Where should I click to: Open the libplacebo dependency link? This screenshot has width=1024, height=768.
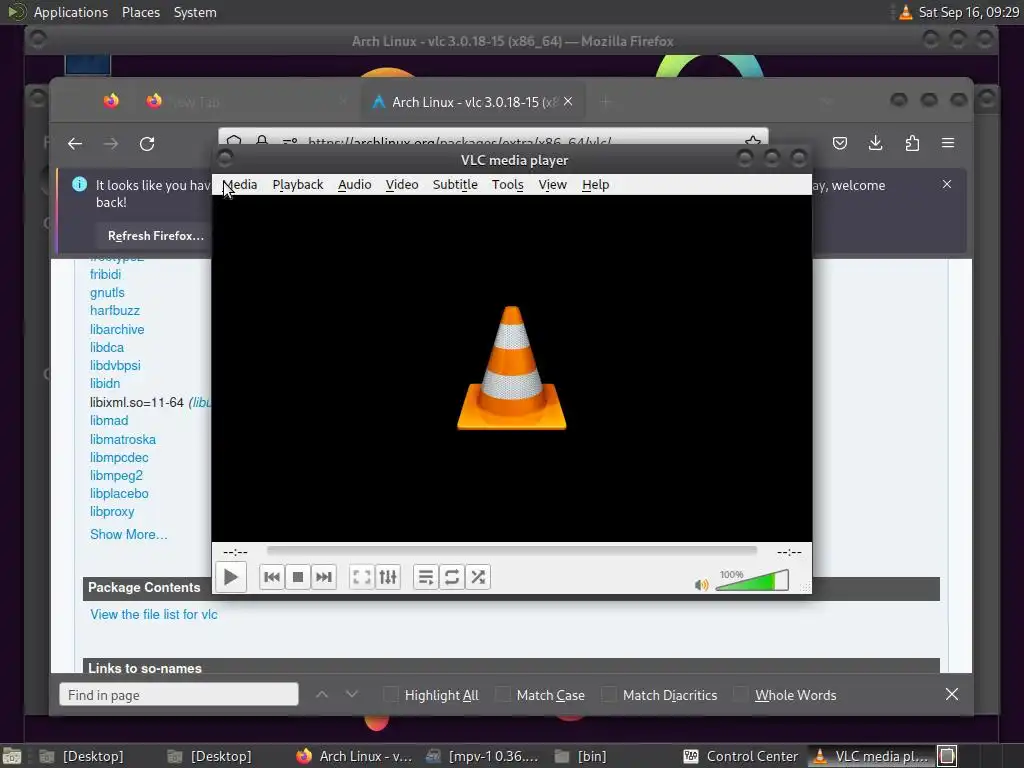(x=119, y=493)
